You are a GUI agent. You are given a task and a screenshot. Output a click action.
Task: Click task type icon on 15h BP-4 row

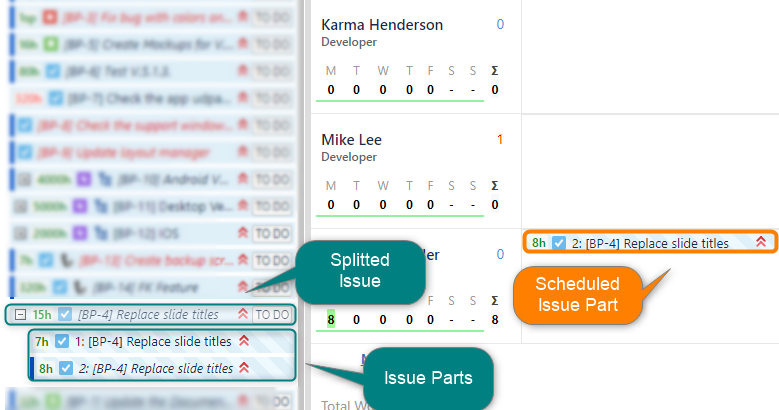65,315
